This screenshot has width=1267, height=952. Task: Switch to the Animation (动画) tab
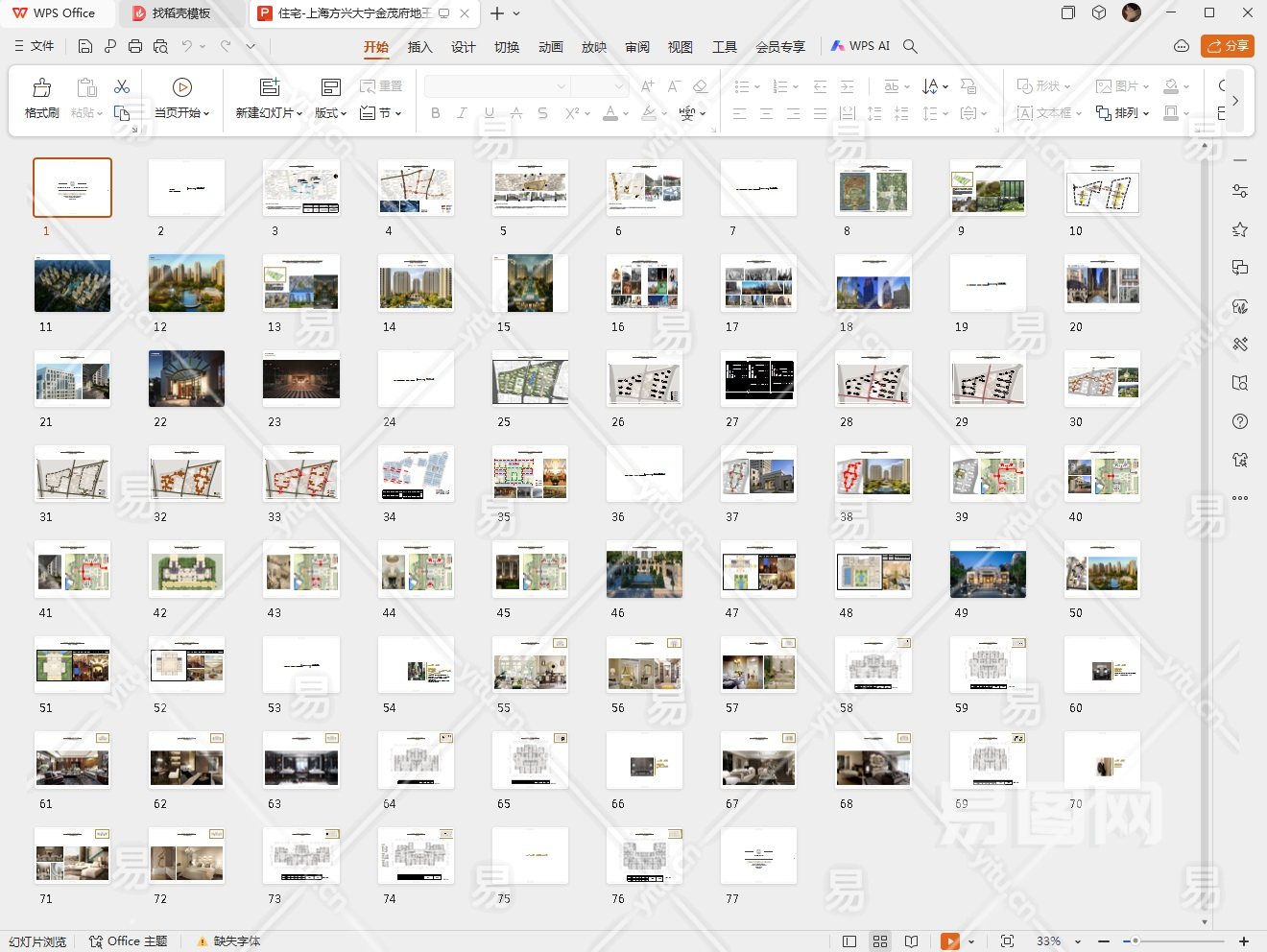click(550, 46)
